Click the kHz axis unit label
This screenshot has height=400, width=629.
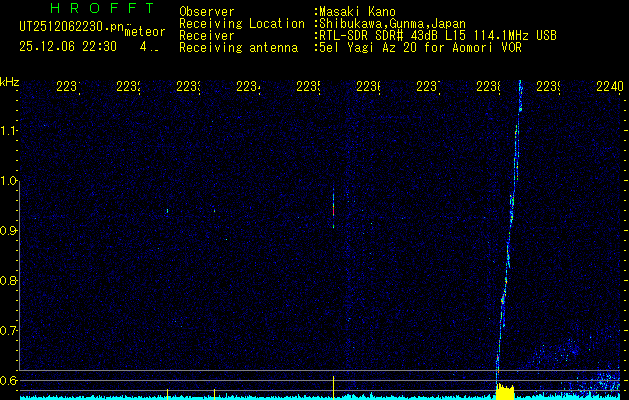click(9, 82)
